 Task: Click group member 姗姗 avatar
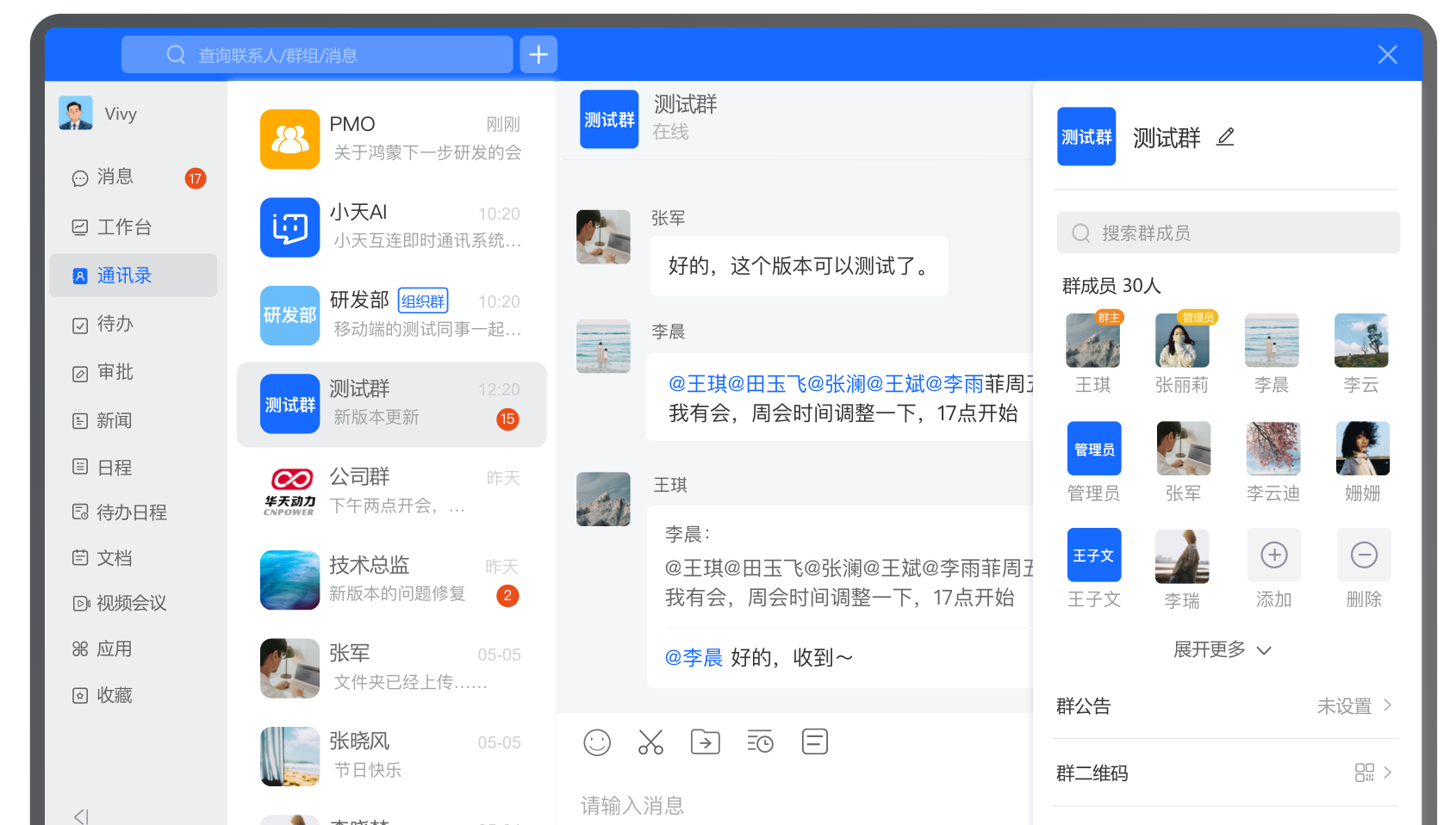tap(1363, 448)
